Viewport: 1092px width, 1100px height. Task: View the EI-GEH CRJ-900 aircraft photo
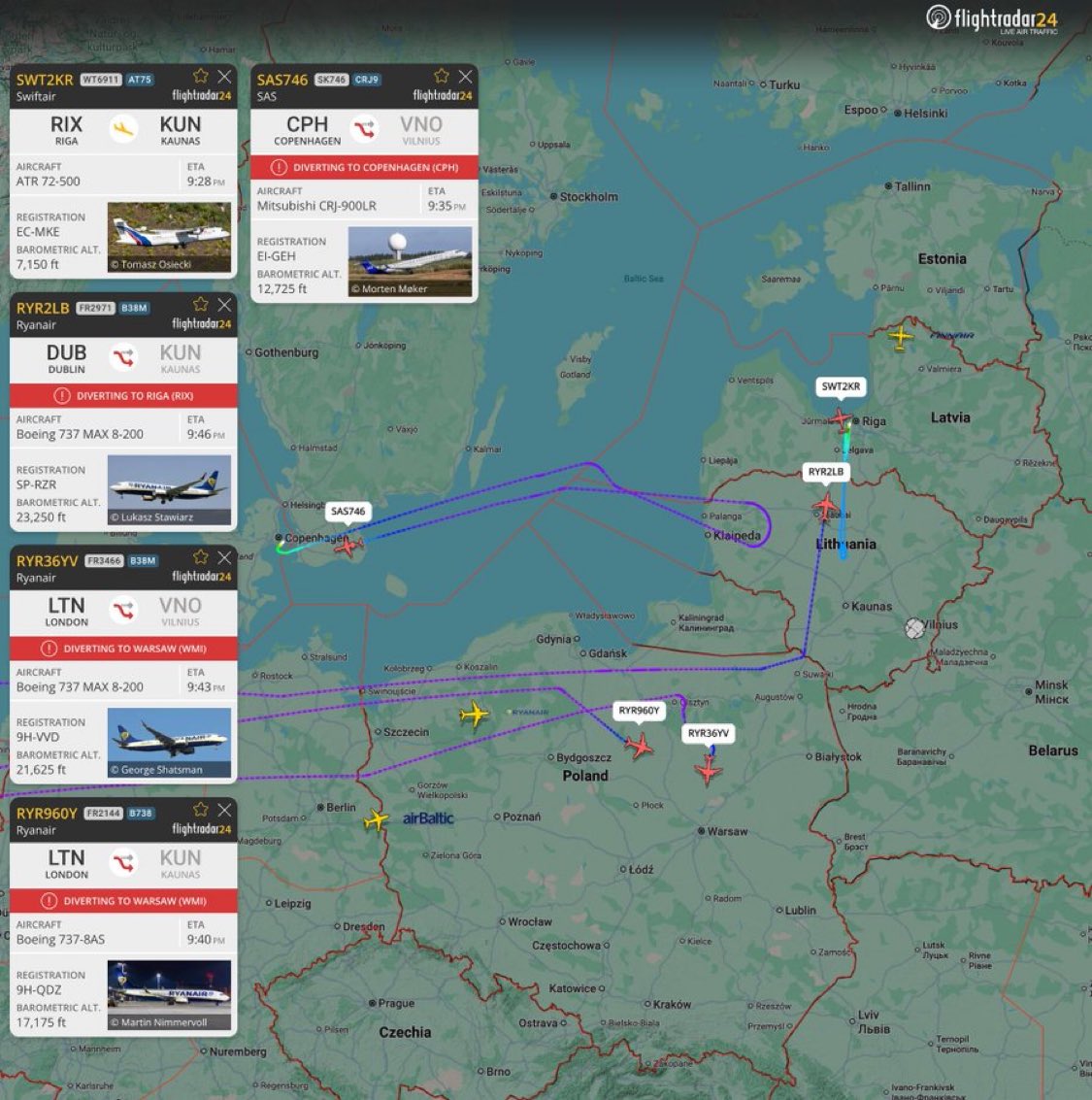(x=410, y=261)
